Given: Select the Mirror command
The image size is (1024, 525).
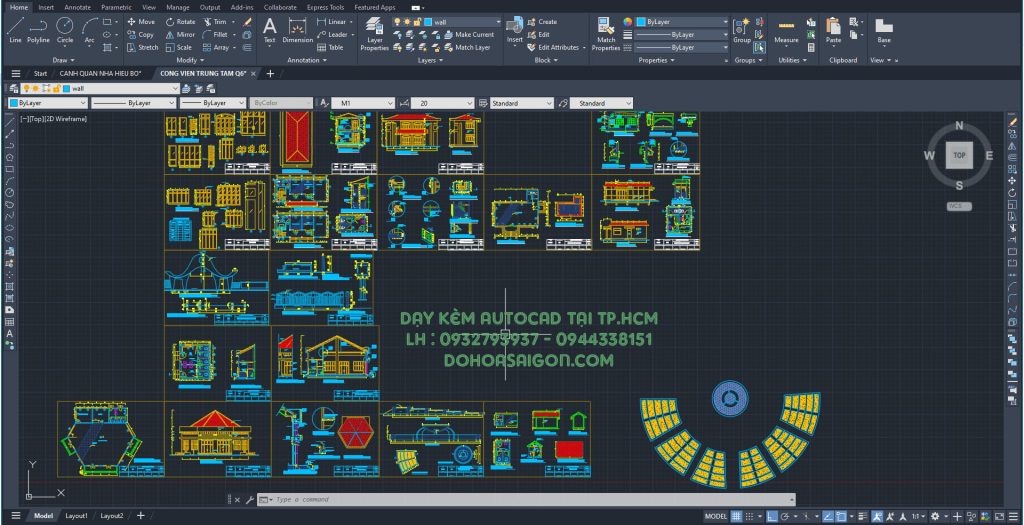Looking at the screenshot, I should pos(180,35).
